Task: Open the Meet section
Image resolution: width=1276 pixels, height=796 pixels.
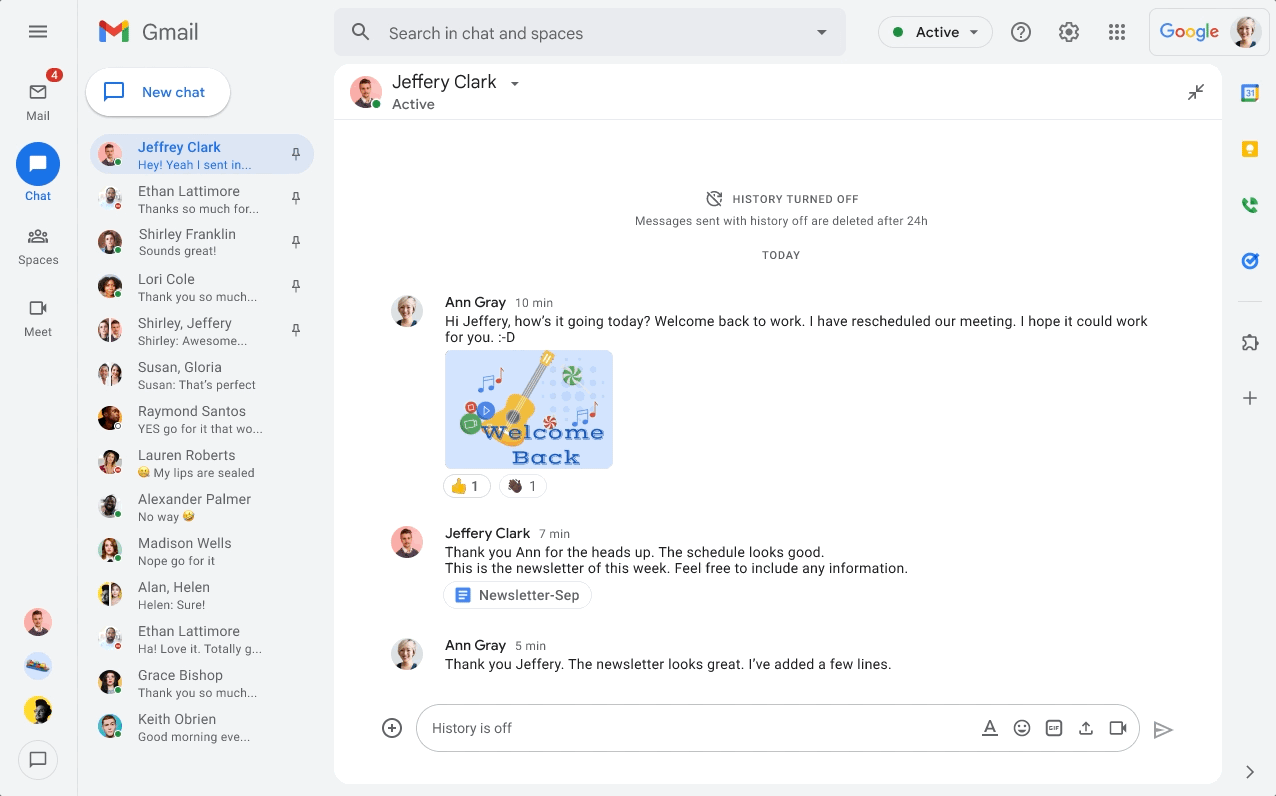Action: (38, 316)
